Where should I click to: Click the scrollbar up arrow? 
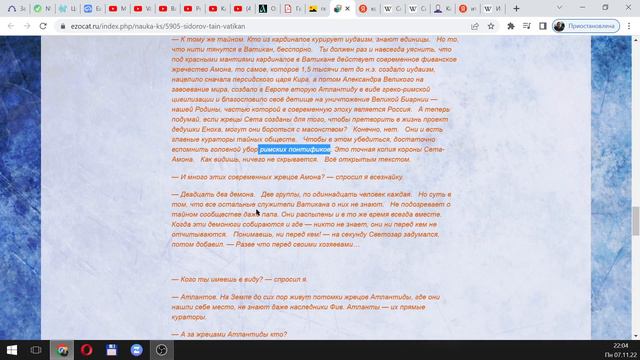pos(636,40)
